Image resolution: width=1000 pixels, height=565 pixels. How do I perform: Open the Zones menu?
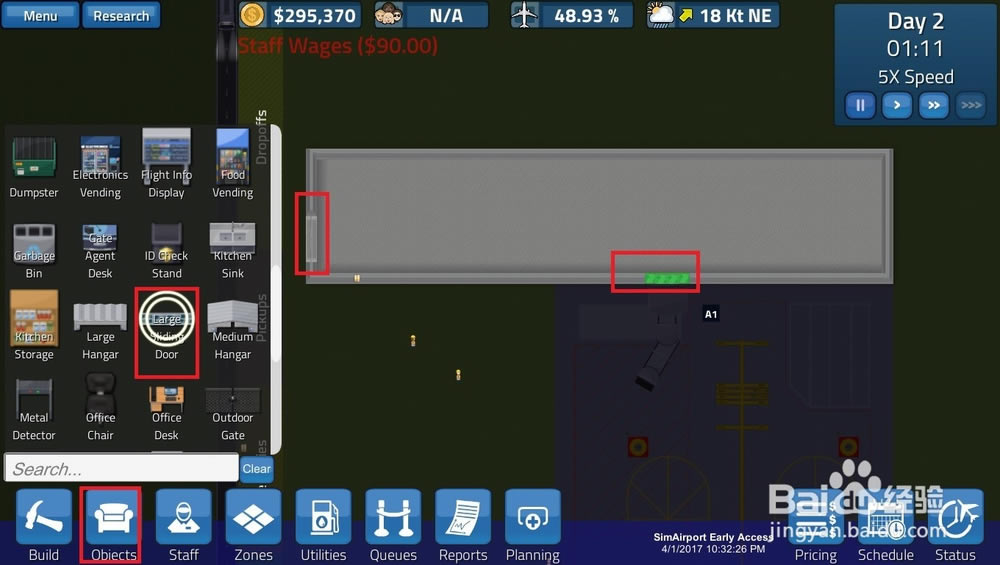tap(253, 525)
